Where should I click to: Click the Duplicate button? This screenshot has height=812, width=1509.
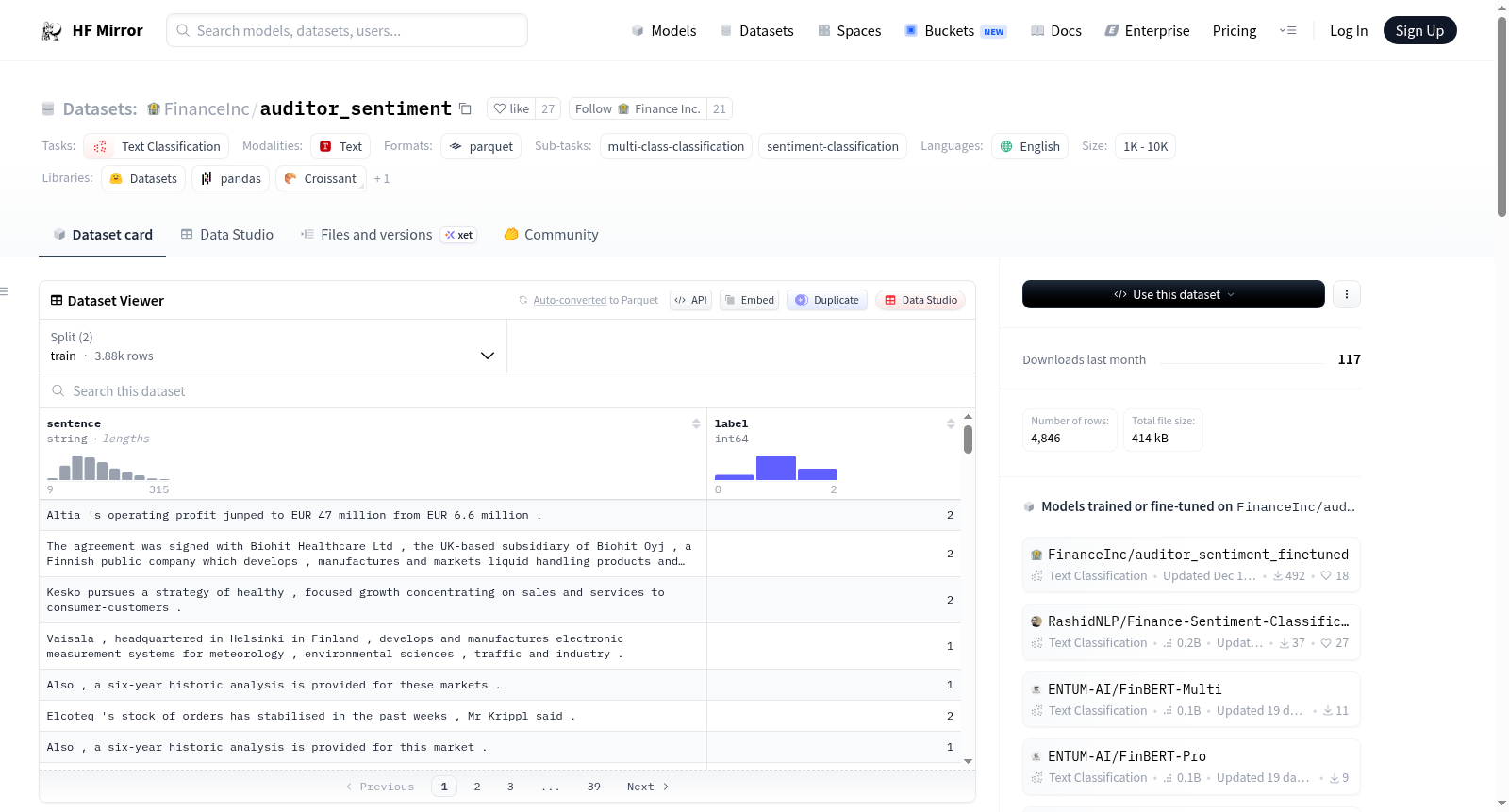point(827,300)
